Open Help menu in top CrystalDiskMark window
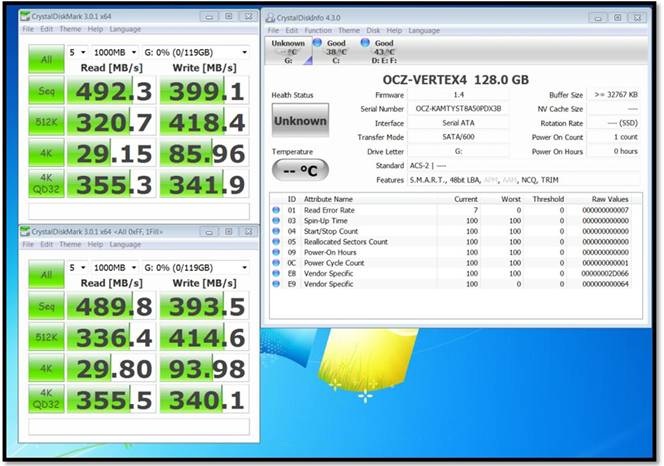Screen dimensions: 664x466 point(95,29)
